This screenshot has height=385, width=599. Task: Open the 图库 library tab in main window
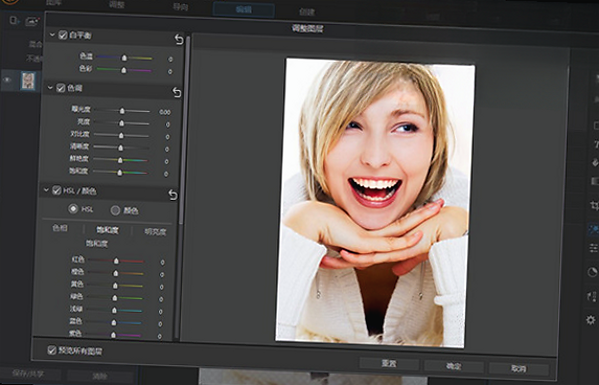coord(54,2)
